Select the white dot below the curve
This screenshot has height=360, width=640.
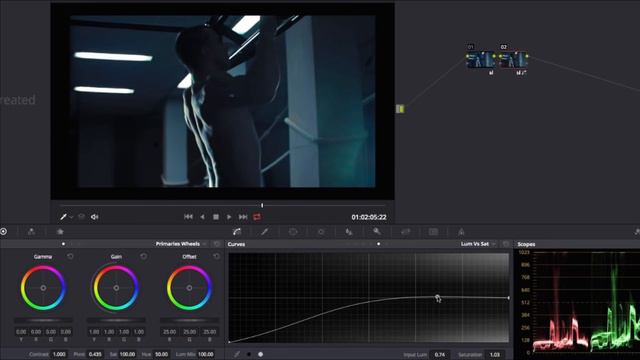pos(260,354)
